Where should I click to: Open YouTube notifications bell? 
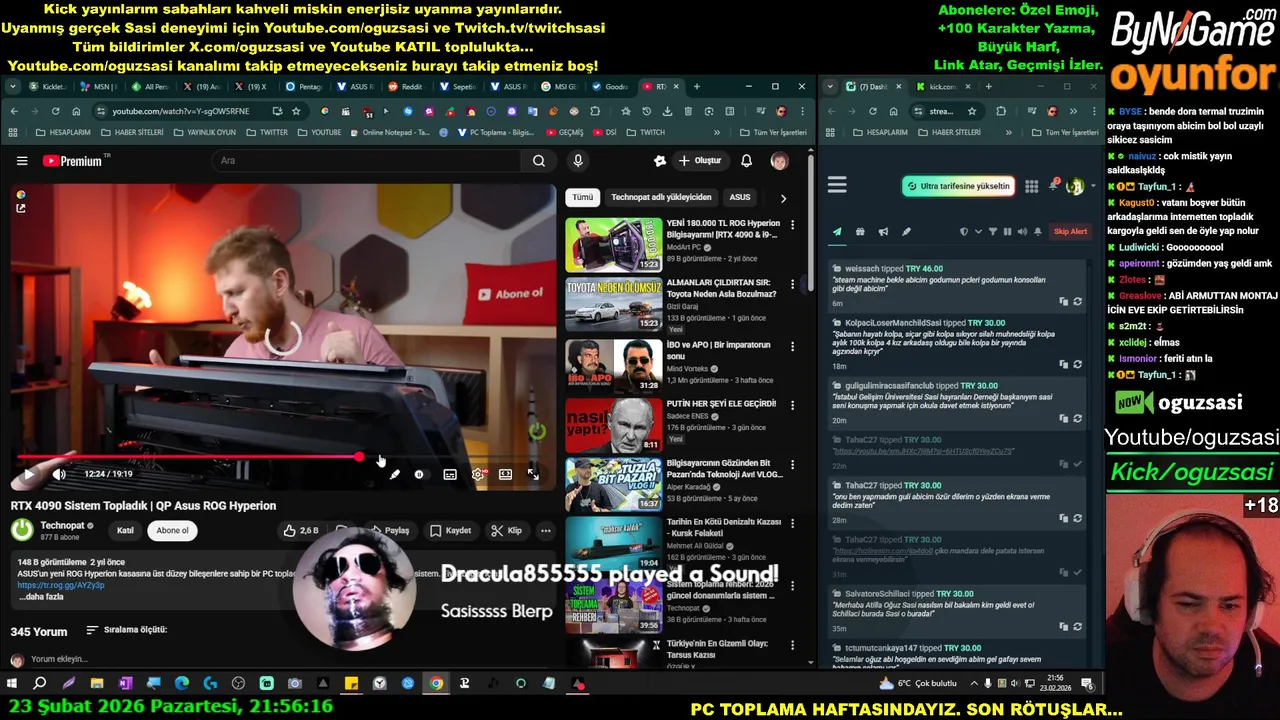[746, 161]
